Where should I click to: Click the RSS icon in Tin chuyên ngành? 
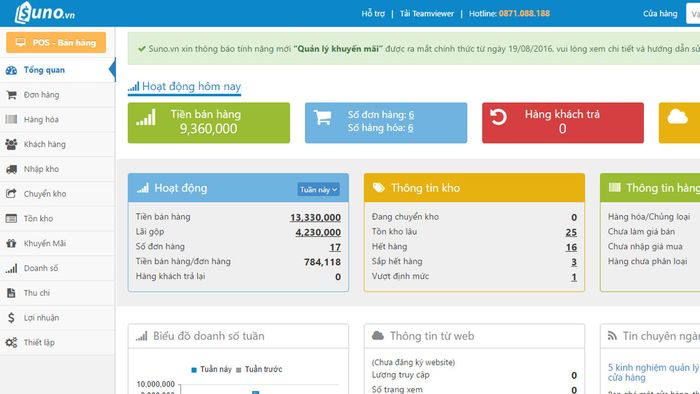(612, 336)
